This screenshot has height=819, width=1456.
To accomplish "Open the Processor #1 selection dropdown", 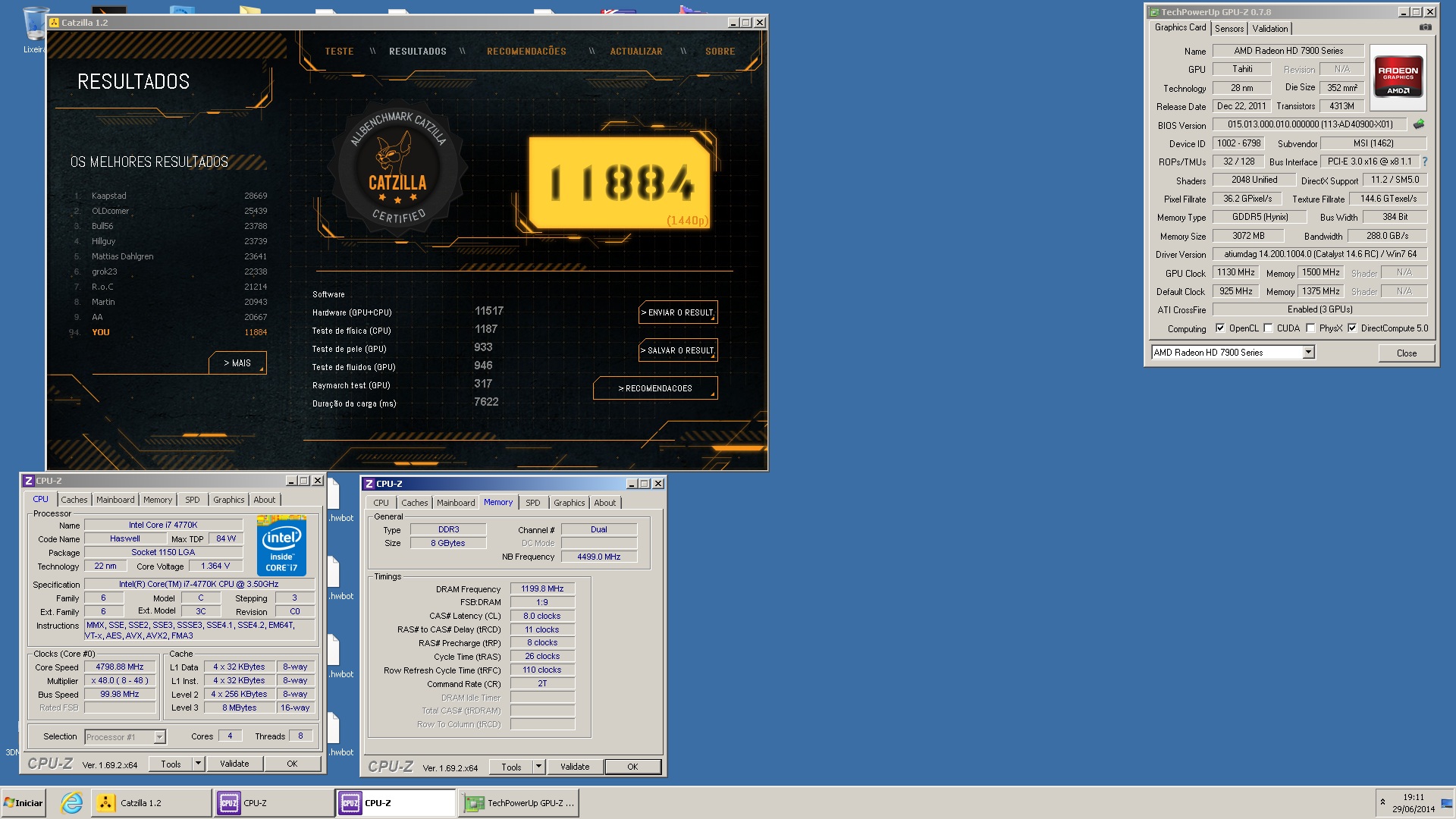I will [159, 737].
